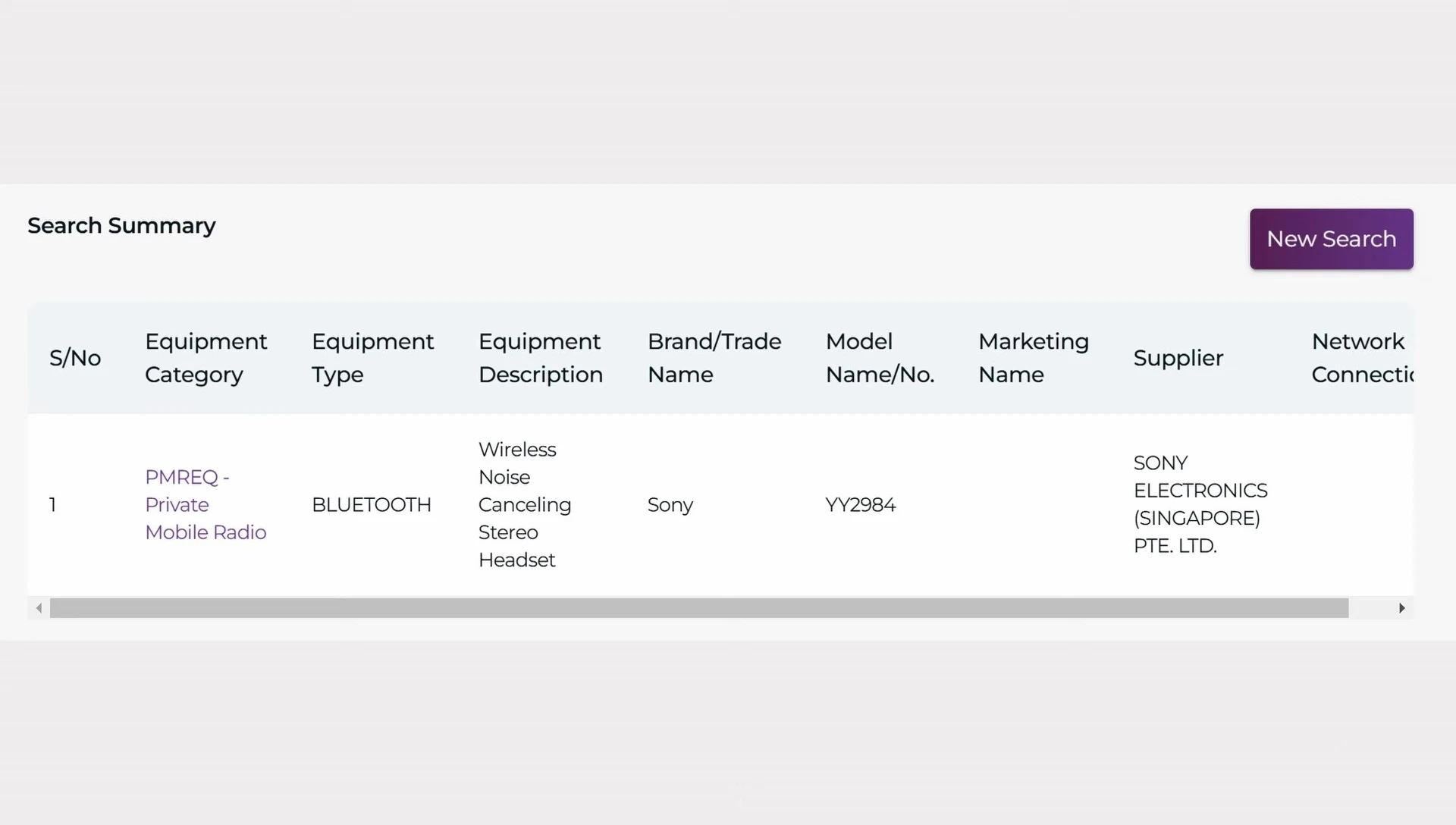The image size is (1456, 825).
Task: Click the Sony brand name cell
Action: point(670,505)
